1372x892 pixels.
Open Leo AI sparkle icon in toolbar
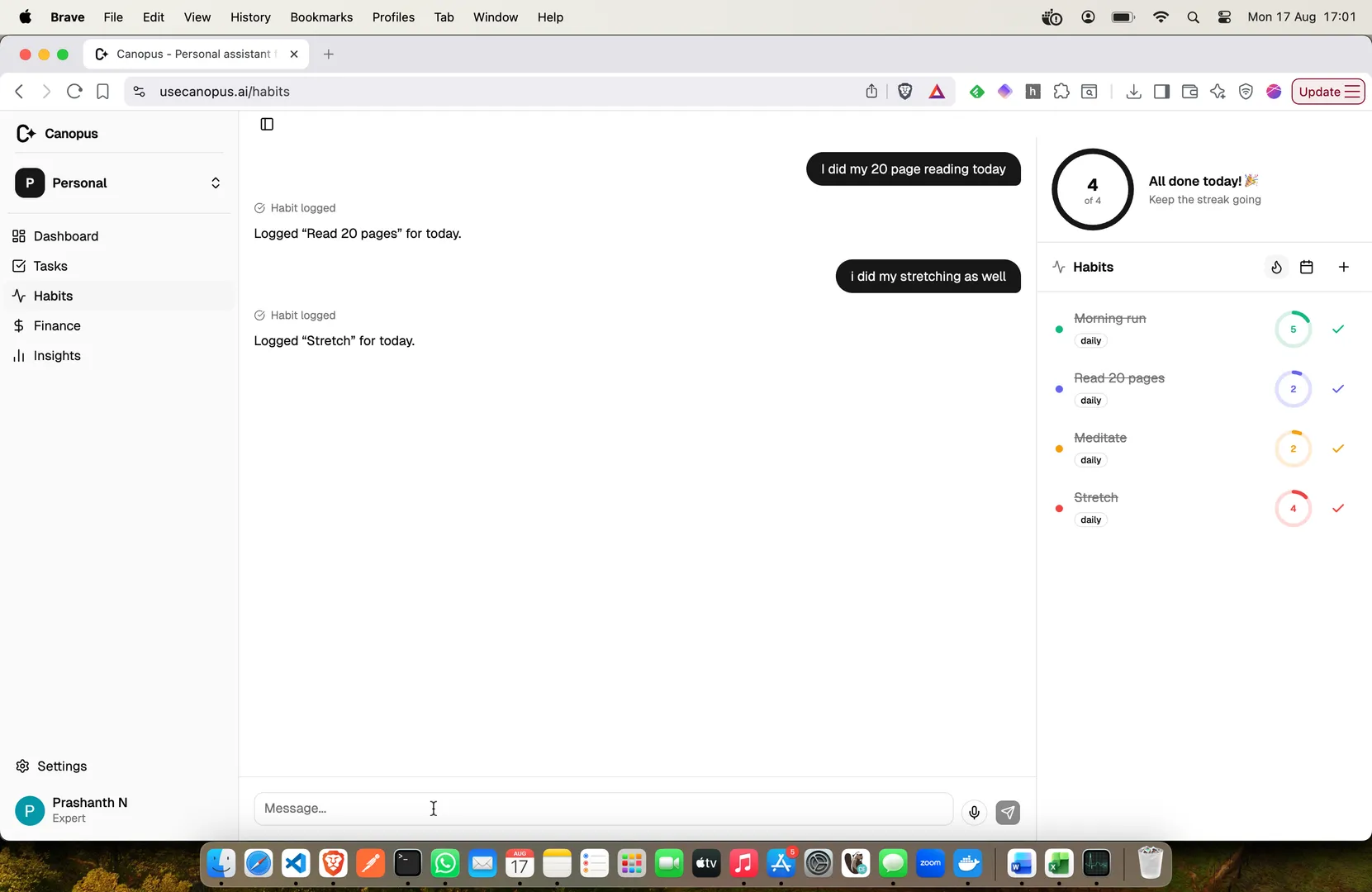1218,92
